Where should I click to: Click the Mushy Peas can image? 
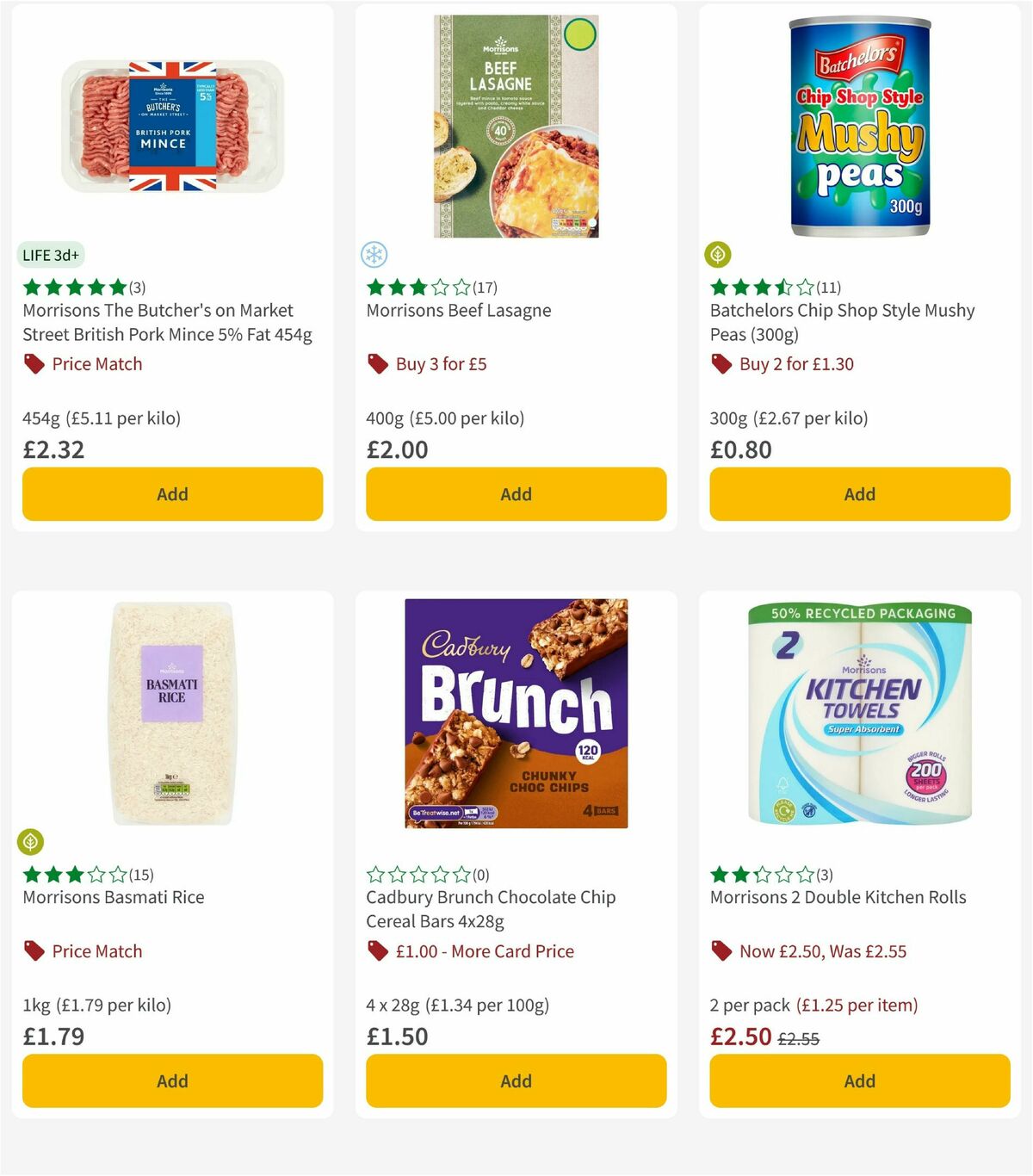point(858,129)
